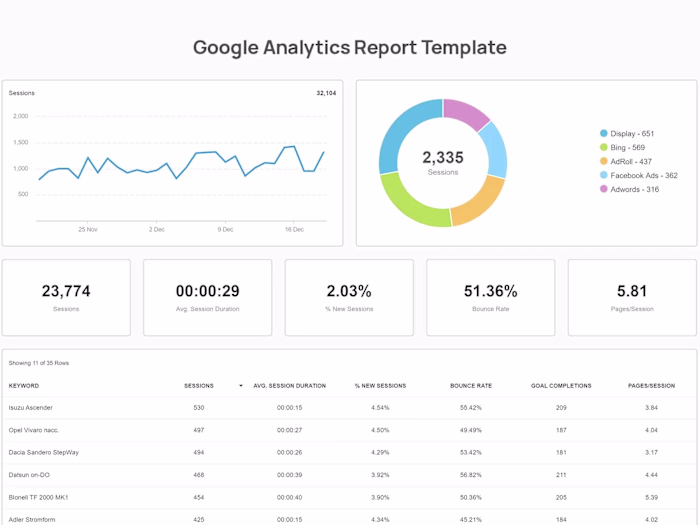Select the BOUNCE RATE column header
700x525 pixels.
(471, 386)
